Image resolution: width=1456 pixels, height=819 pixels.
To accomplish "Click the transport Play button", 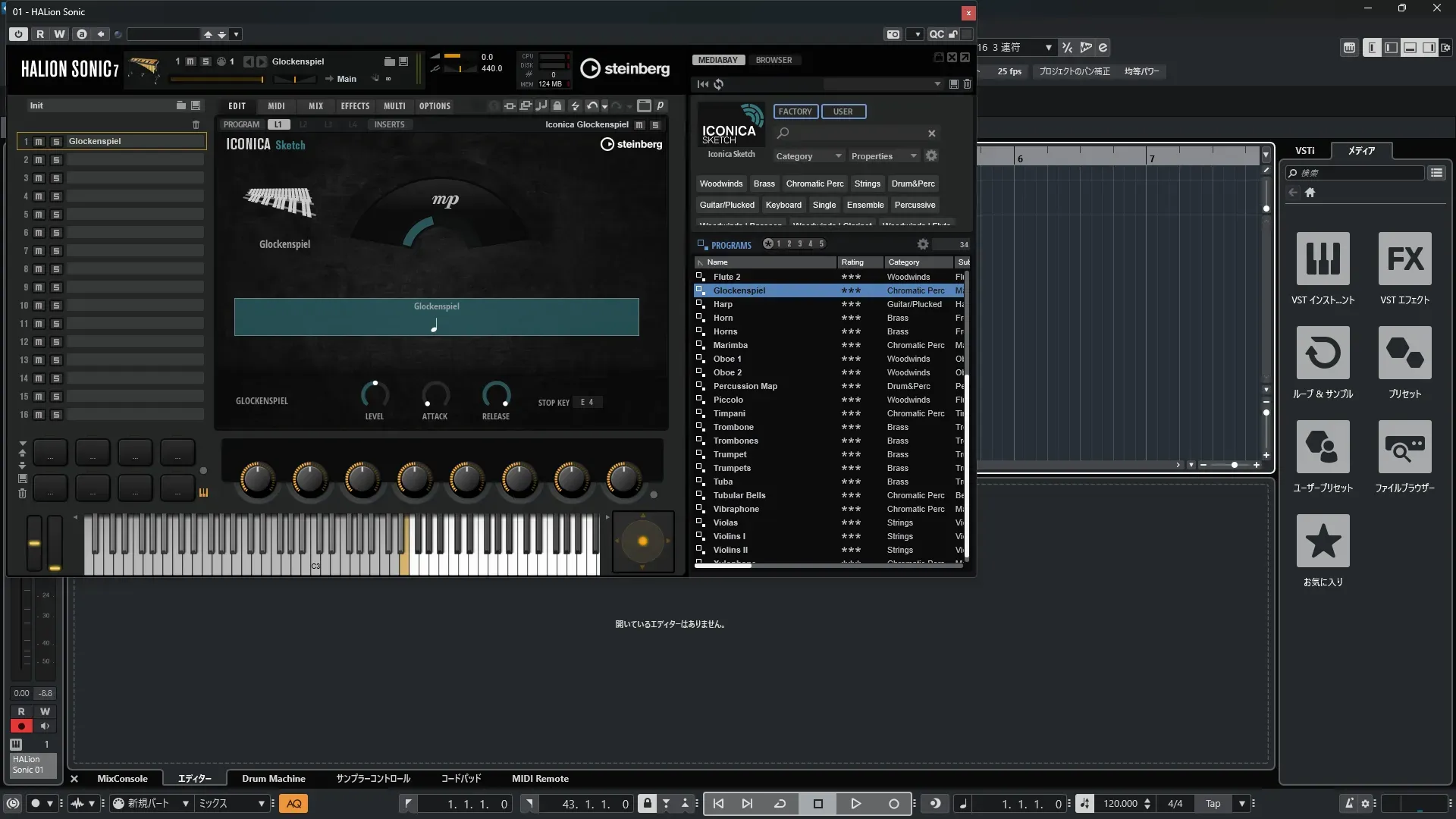I will pos(855,804).
